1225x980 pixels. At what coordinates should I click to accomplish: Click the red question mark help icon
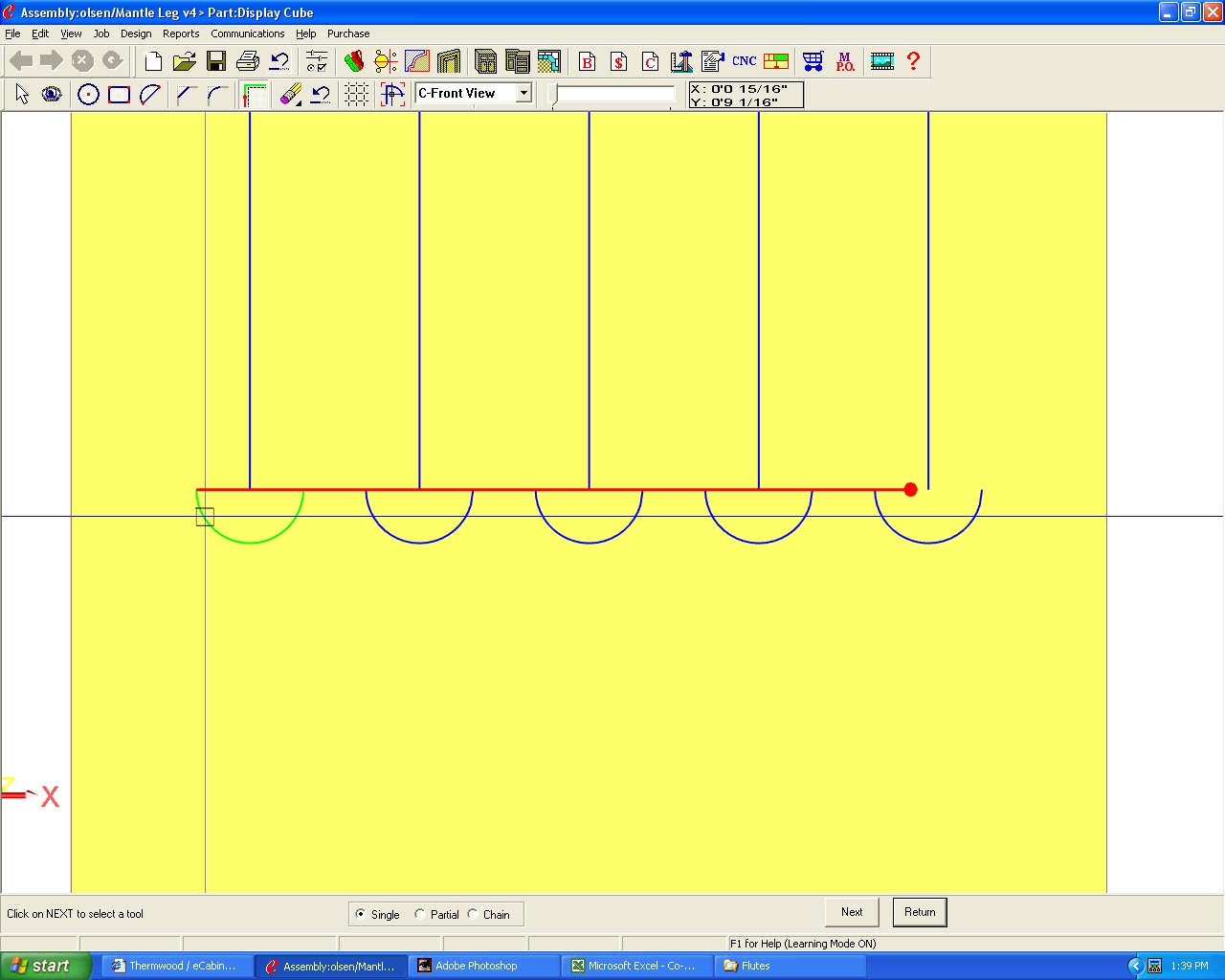[x=913, y=61]
